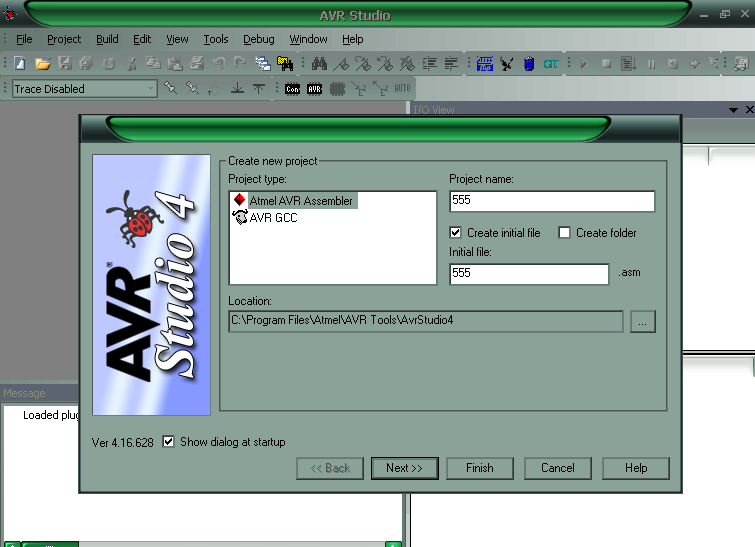Click the upload arrow trace toolbar icon
The height and width of the screenshot is (547, 755).
coord(259,88)
